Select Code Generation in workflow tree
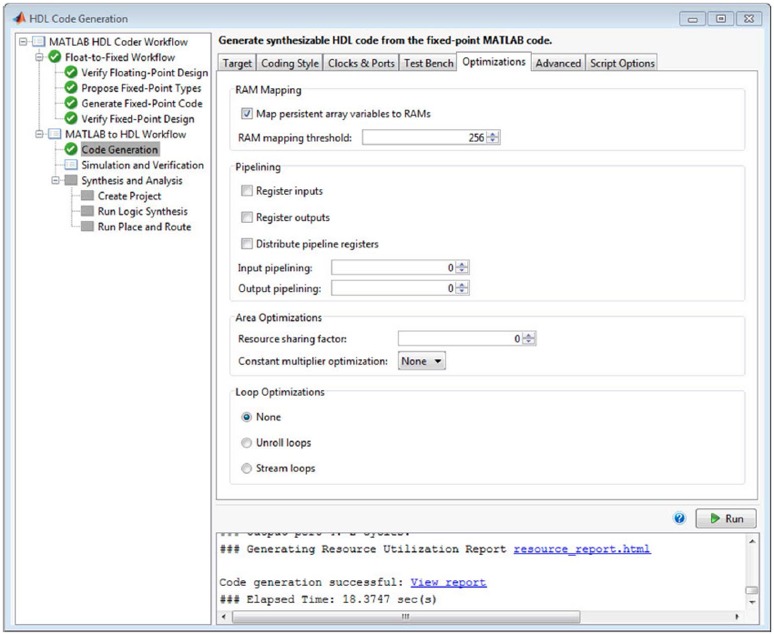 [x=120, y=149]
